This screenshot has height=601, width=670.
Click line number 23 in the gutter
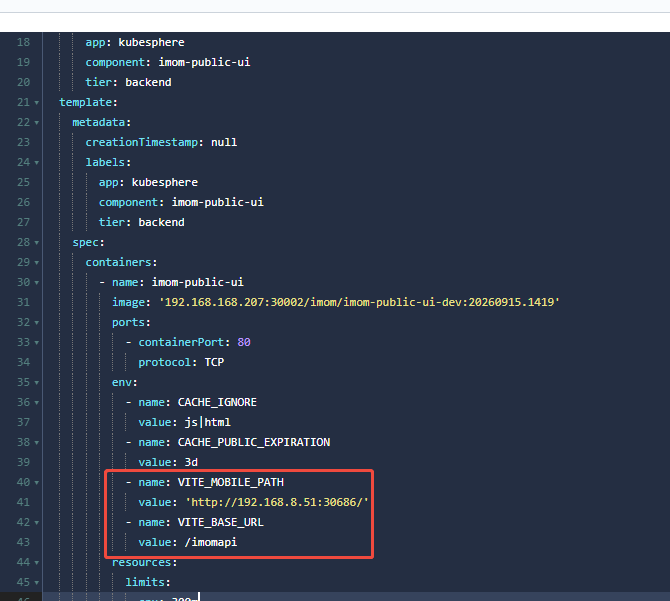(x=24, y=142)
